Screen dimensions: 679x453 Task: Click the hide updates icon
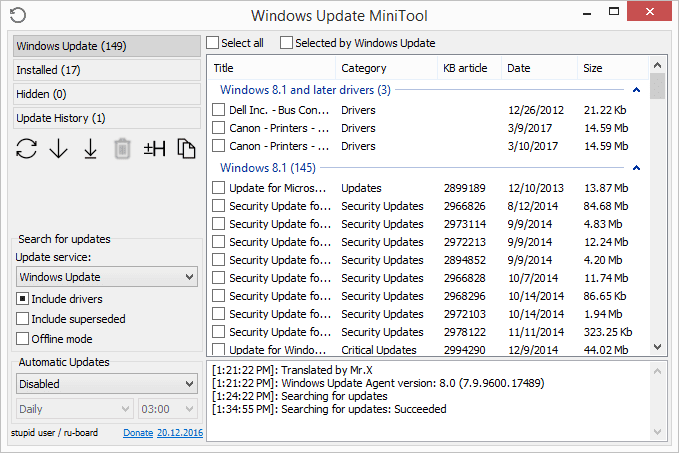click(154, 149)
